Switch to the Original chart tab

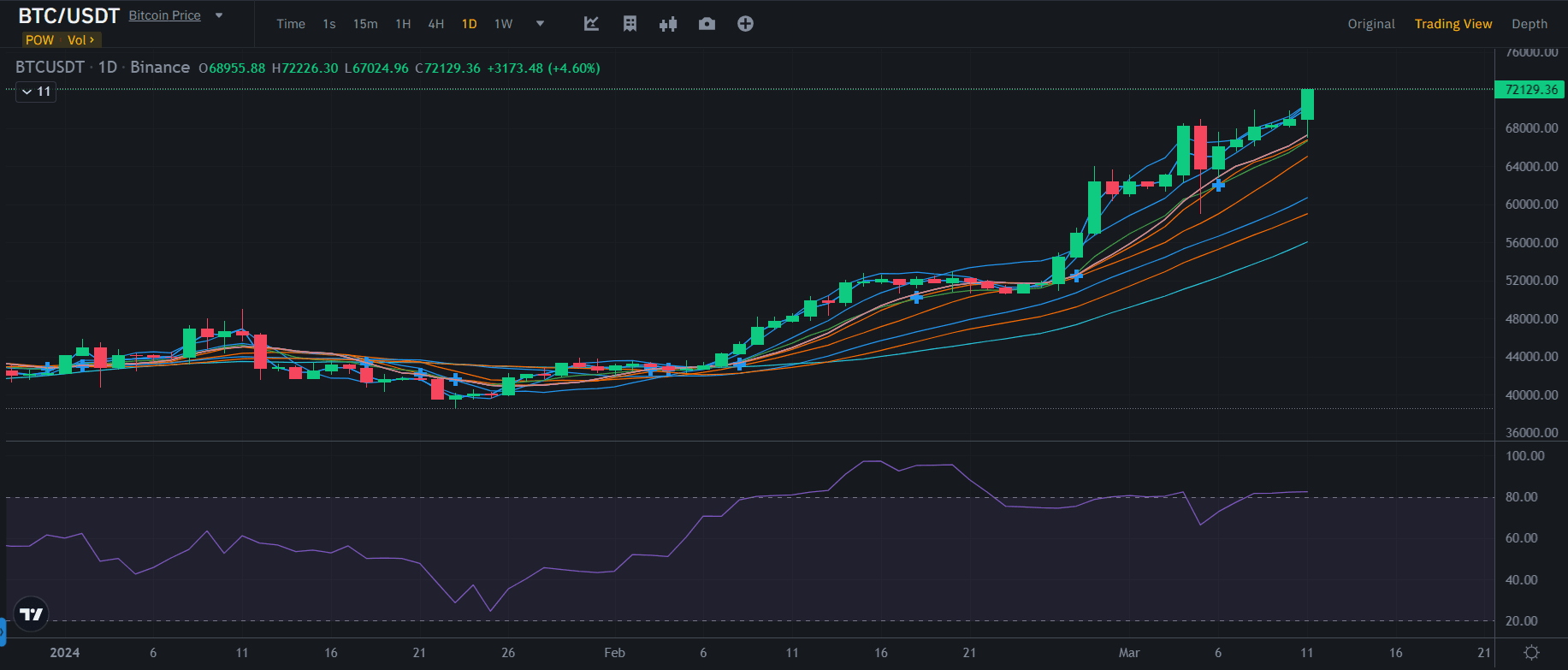pos(1370,24)
